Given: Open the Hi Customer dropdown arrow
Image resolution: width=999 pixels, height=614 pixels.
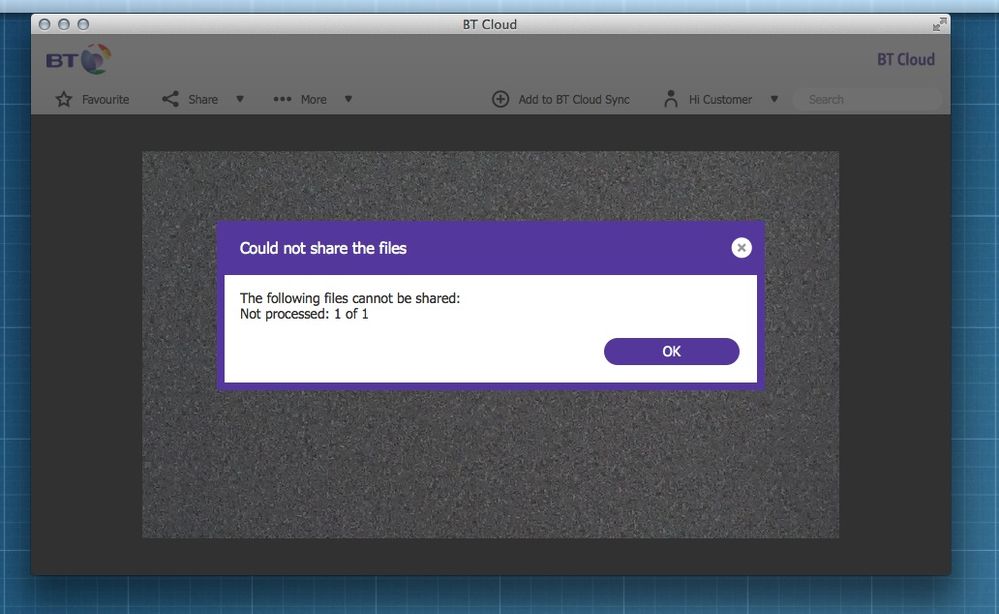Looking at the screenshot, I should (x=774, y=99).
